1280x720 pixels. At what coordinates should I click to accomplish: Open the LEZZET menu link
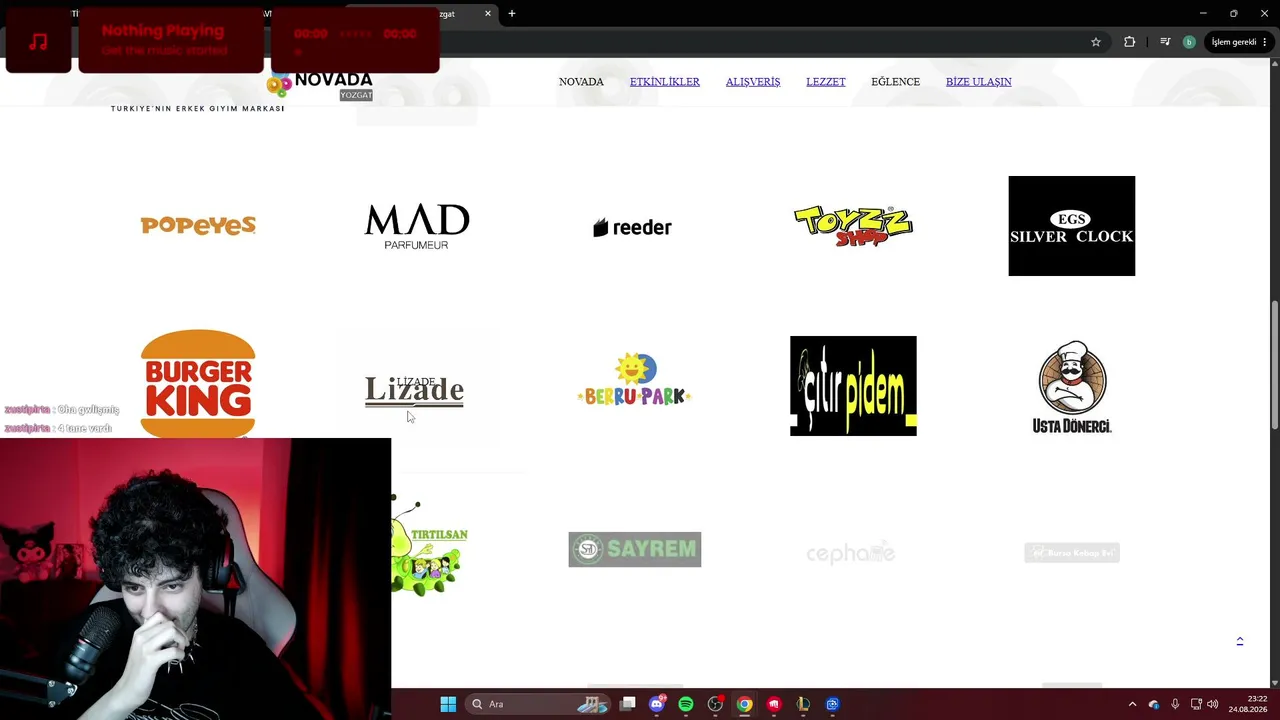pos(826,82)
